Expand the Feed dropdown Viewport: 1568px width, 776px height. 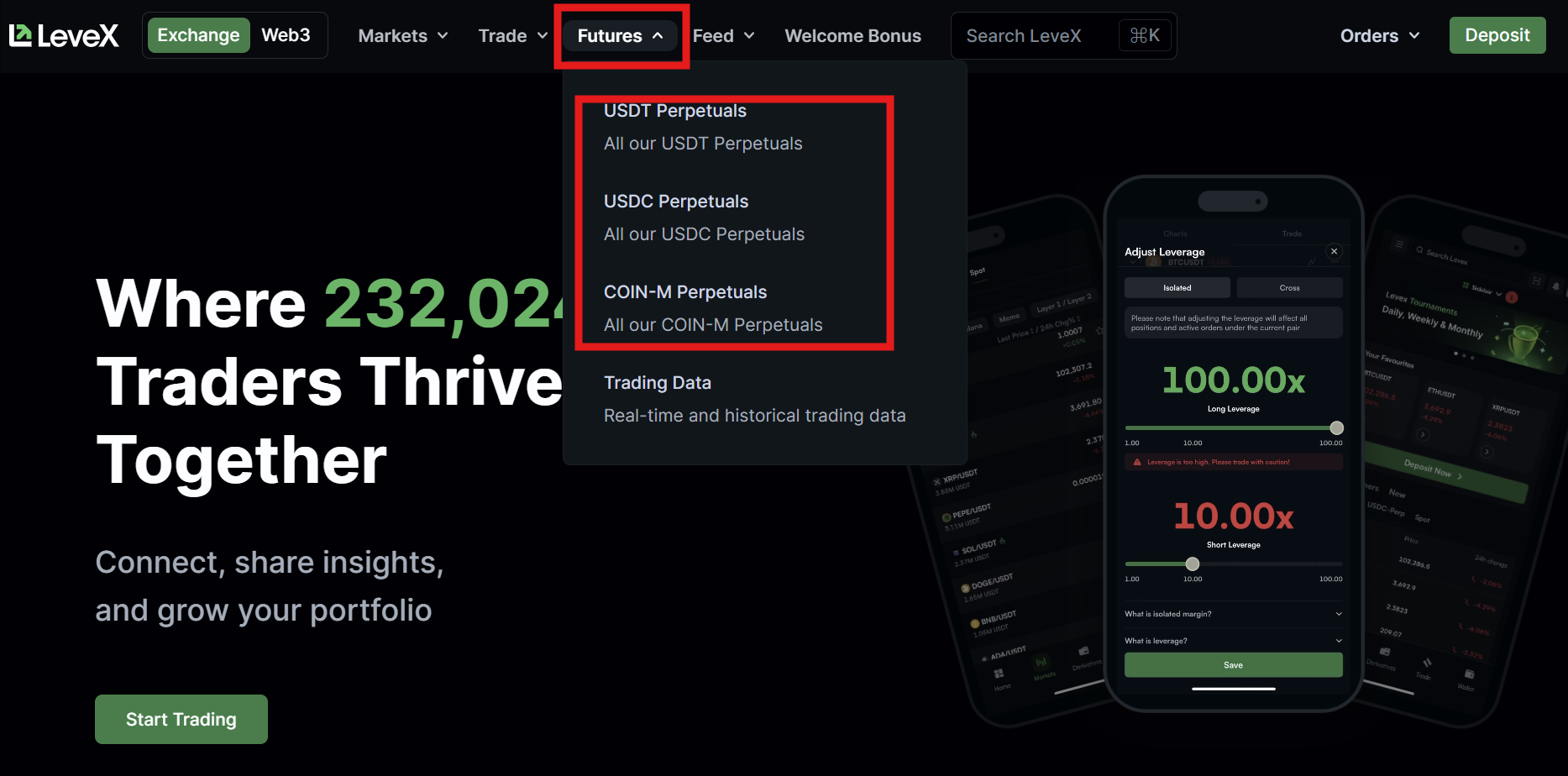tap(723, 36)
